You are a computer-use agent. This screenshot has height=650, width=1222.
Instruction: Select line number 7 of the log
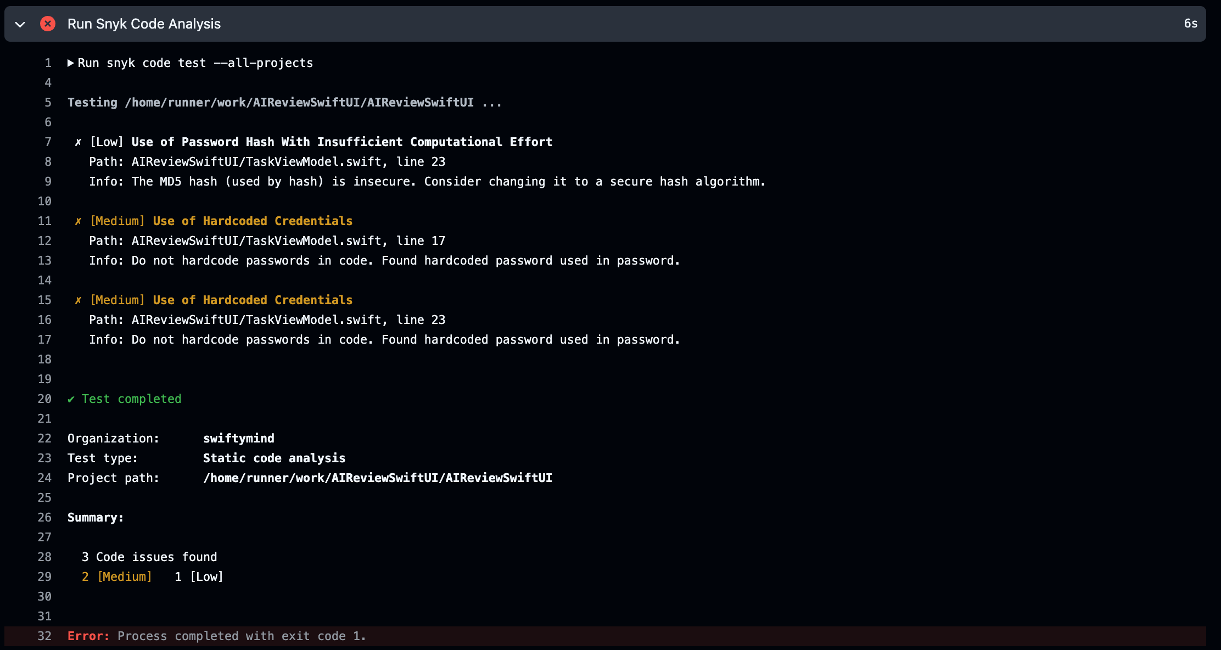click(x=47, y=142)
